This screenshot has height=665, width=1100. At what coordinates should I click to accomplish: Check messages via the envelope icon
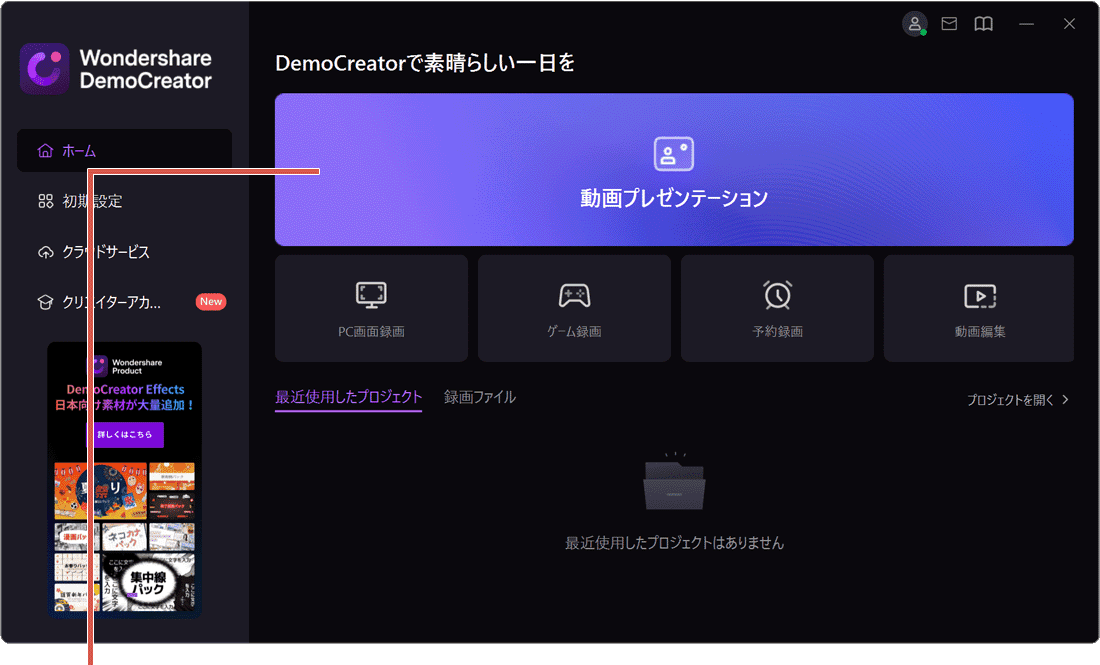point(949,23)
